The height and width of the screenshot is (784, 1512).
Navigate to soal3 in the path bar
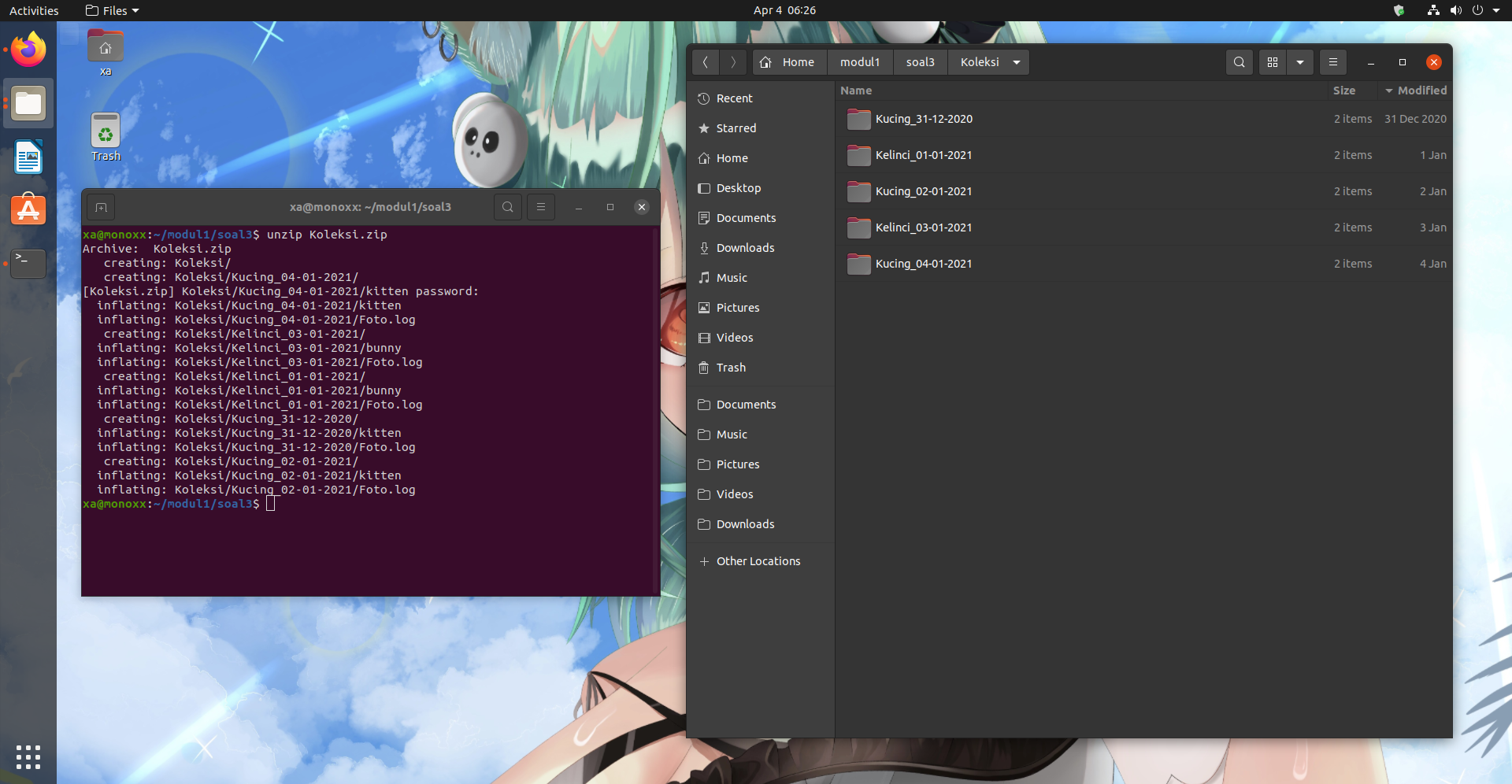921,62
